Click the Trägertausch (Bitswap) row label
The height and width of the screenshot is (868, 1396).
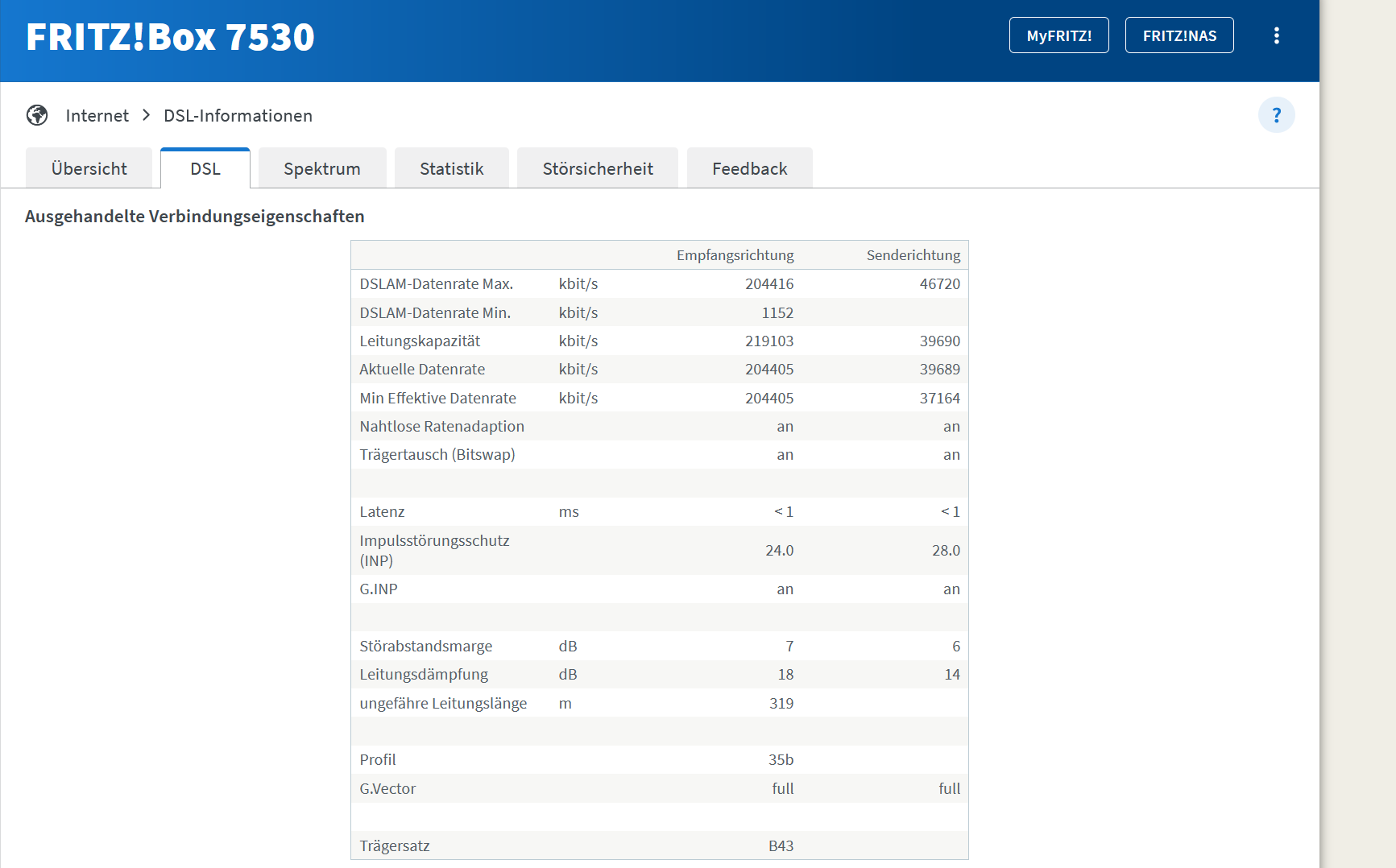coord(437,454)
